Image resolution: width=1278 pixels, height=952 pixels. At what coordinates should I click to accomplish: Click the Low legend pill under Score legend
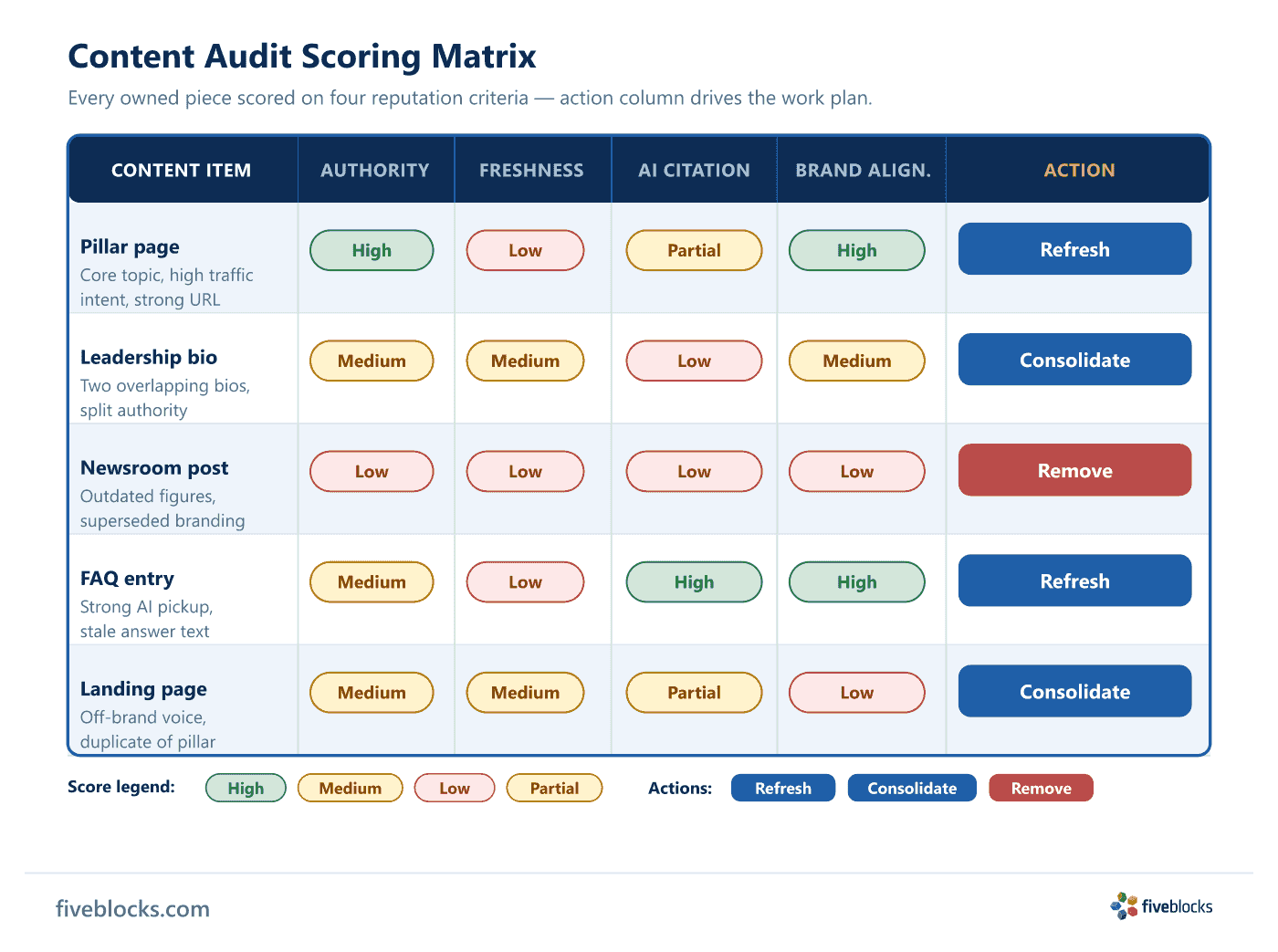point(455,788)
